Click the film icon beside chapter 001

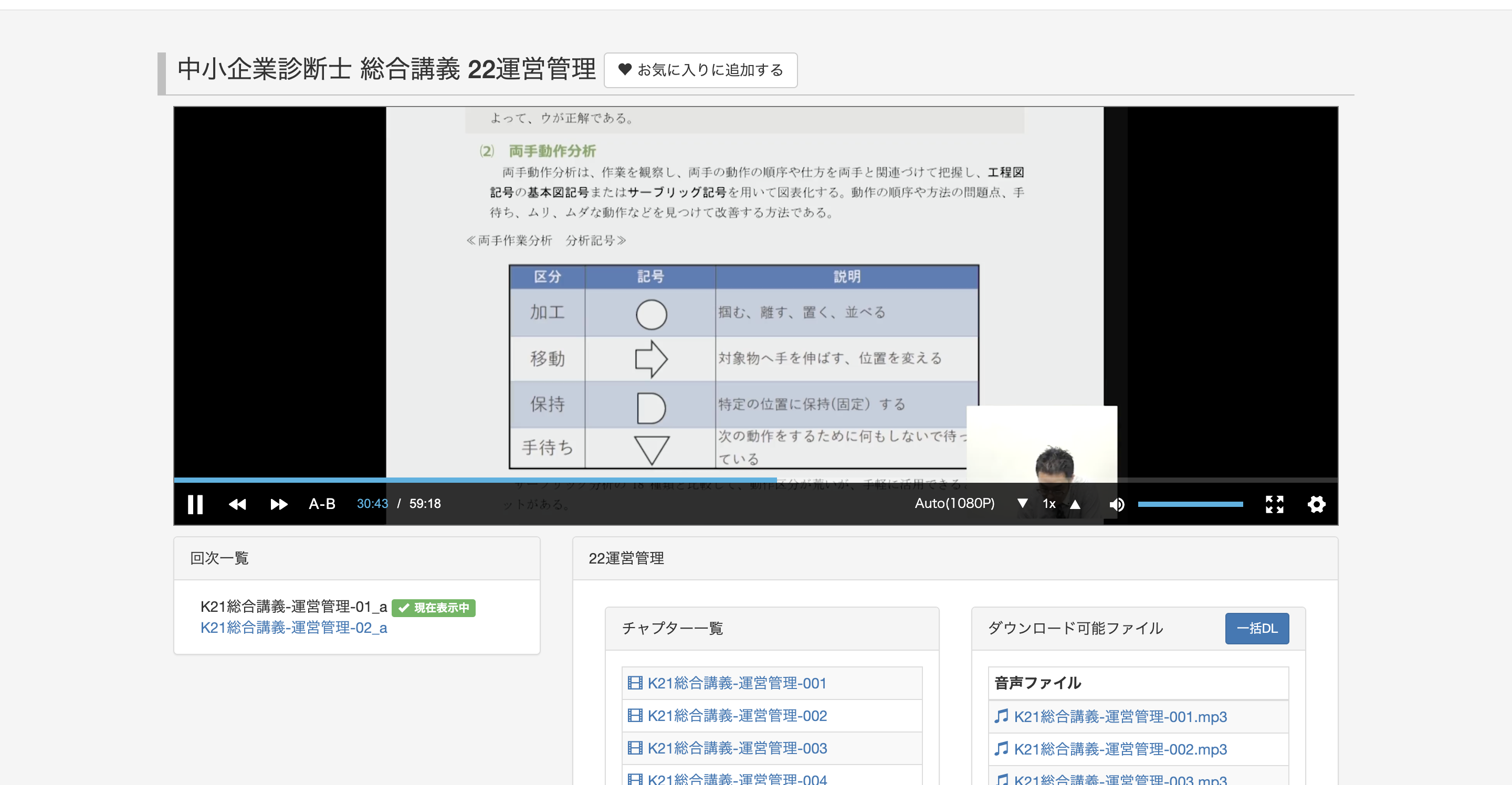635,683
